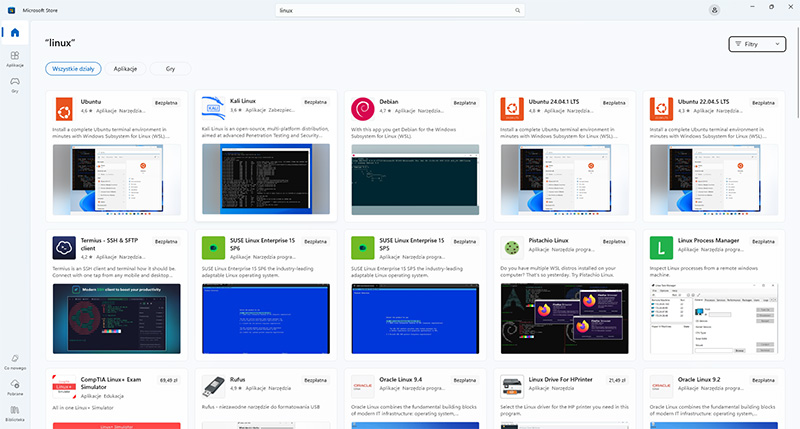Click the Kali Linux app icon
The width and height of the screenshot is (800, 429).
[213, 108]
